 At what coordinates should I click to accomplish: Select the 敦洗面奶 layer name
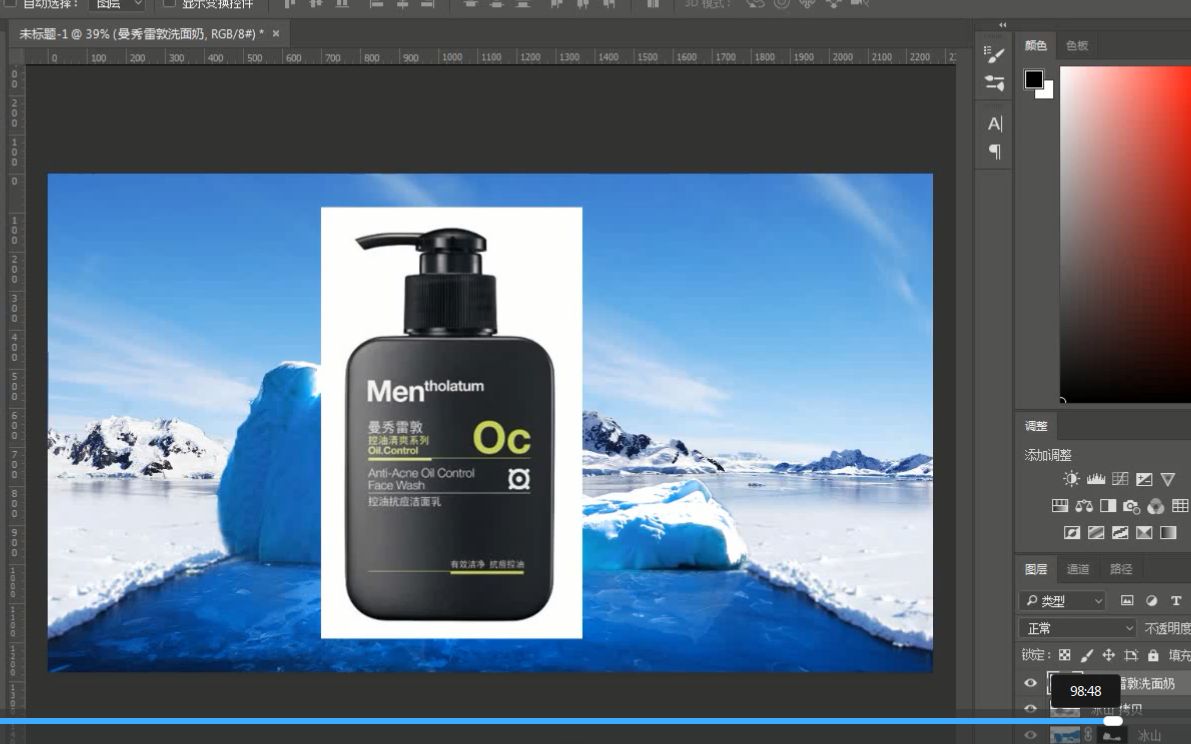coord(1148,683)
